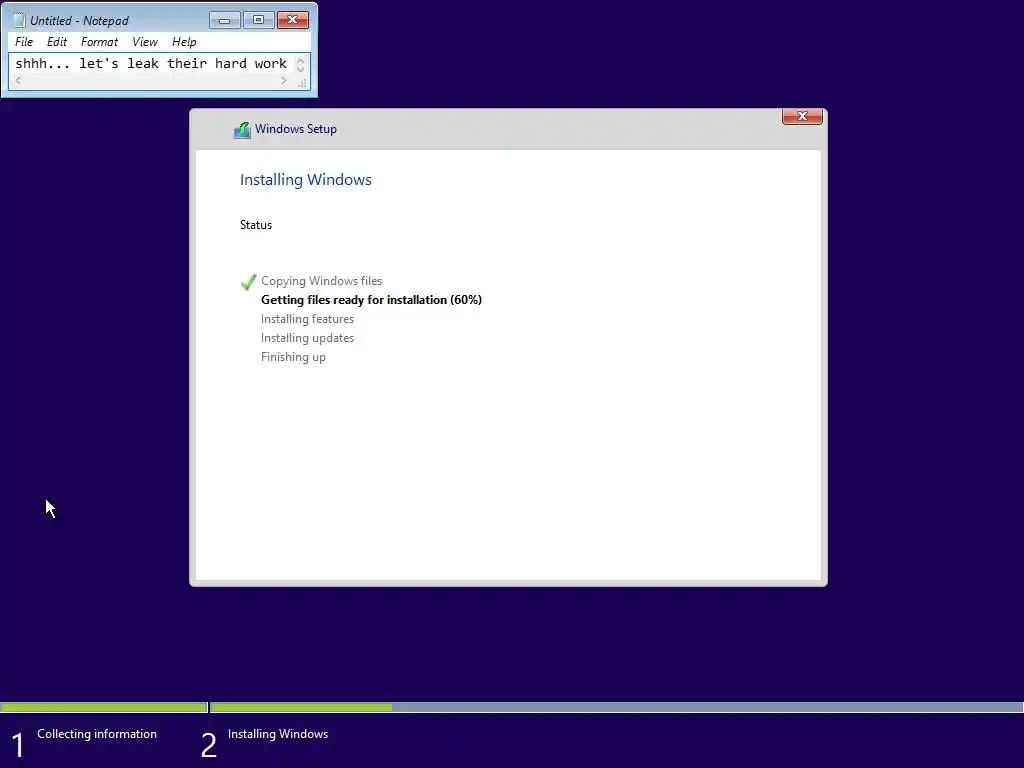Viewport: 1024px width, 768px height.
Task: Maximize the Notepad window
Action: [259, 20]
